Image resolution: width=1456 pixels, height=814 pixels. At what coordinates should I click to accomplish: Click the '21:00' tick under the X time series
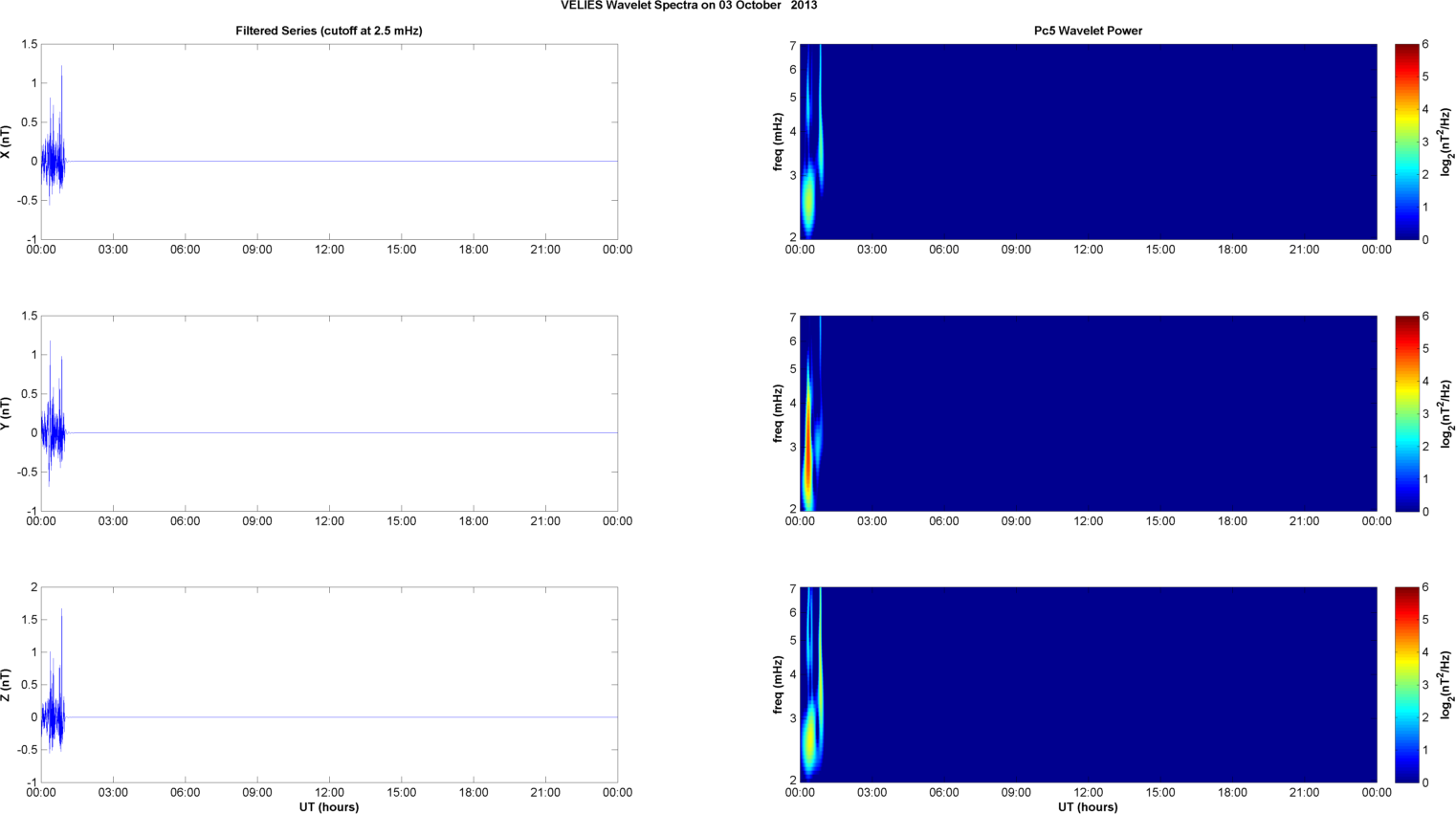coord(545,250)
